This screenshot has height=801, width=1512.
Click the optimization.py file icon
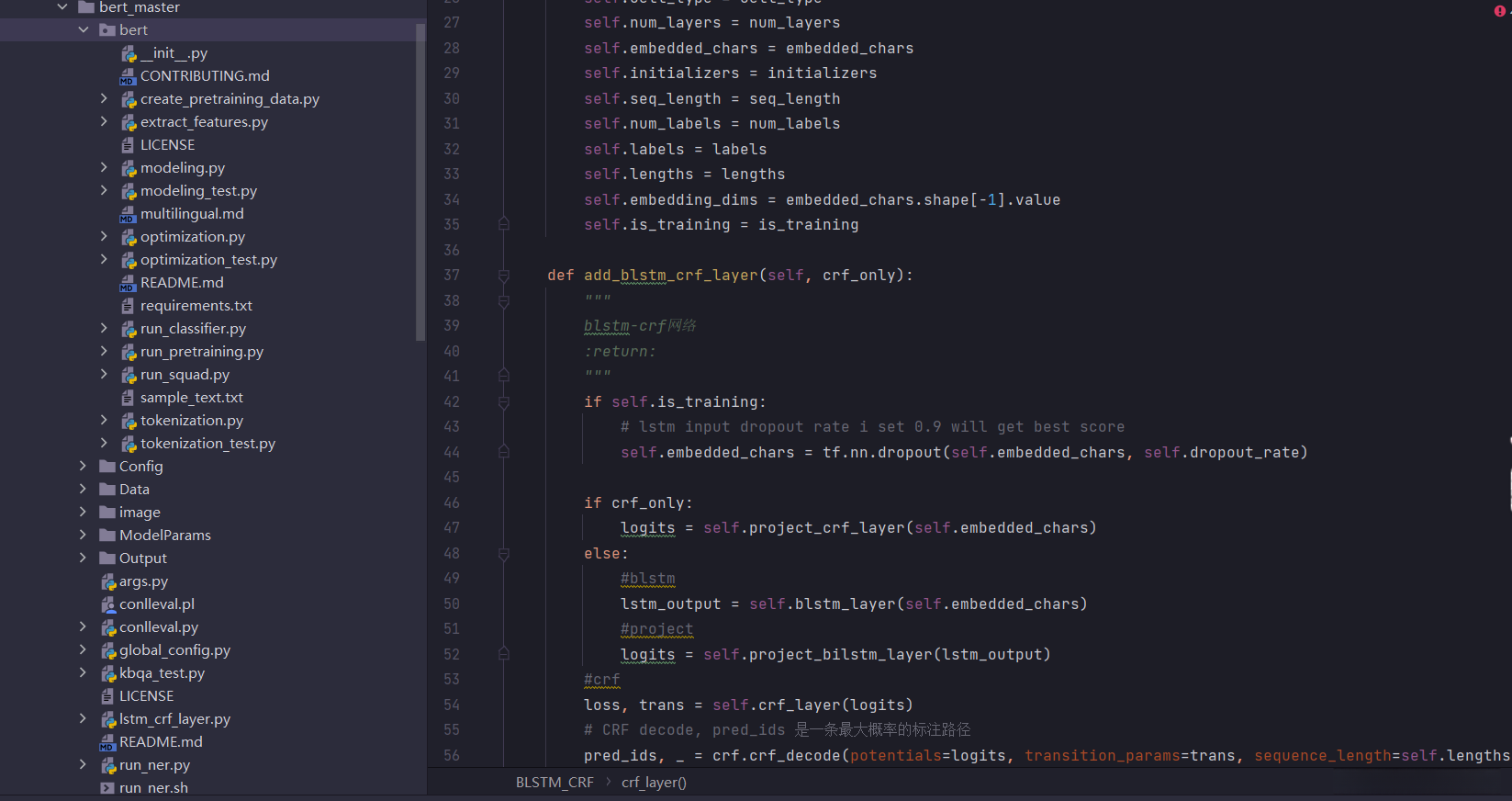(x=129, y=237)
